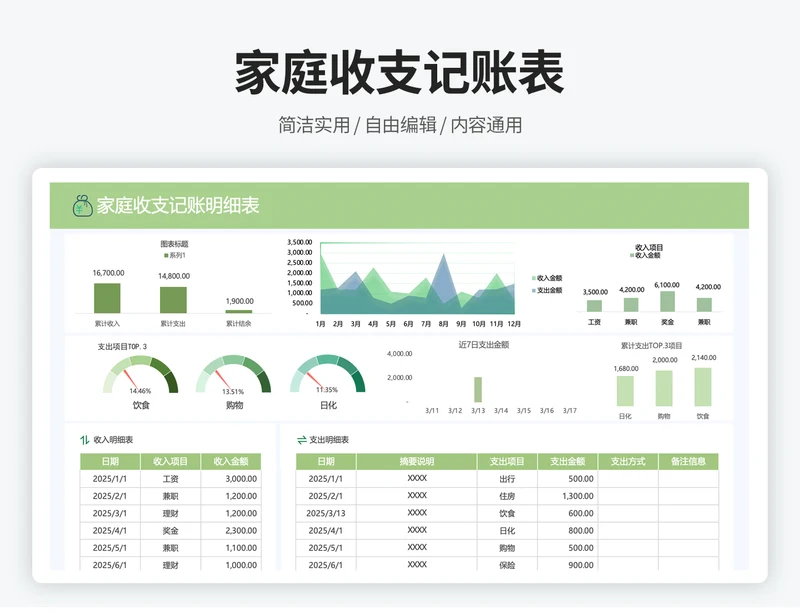Select the 购物 gauge showing 13.51%
This screenshot has width=800, height=616.
click(x=234, y=374)
